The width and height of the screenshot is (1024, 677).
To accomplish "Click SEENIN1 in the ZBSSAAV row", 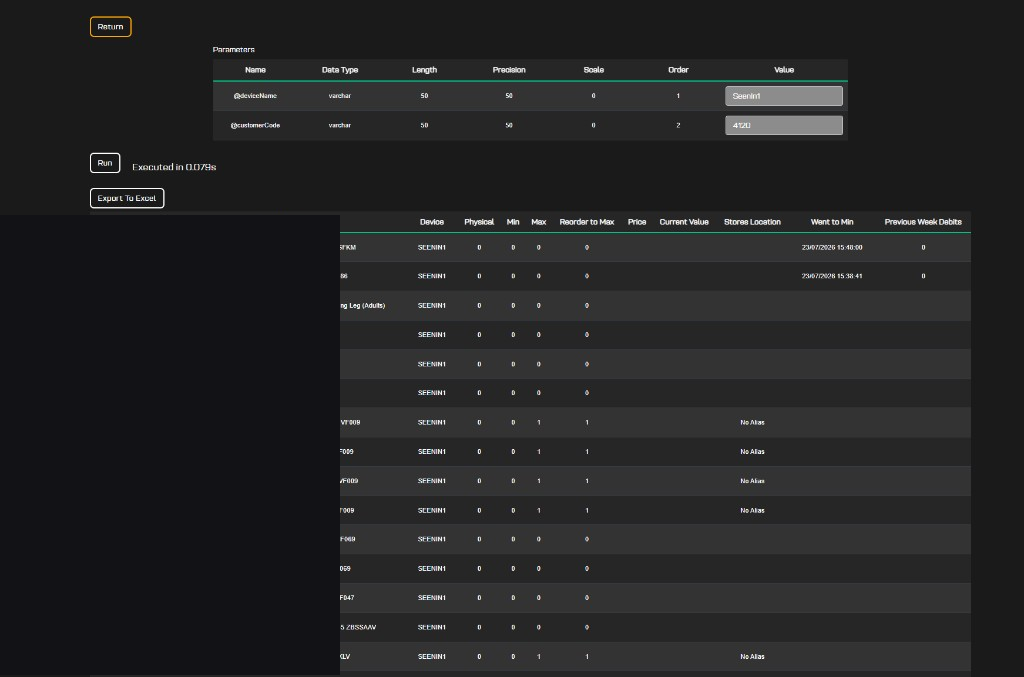I will 432,627.
